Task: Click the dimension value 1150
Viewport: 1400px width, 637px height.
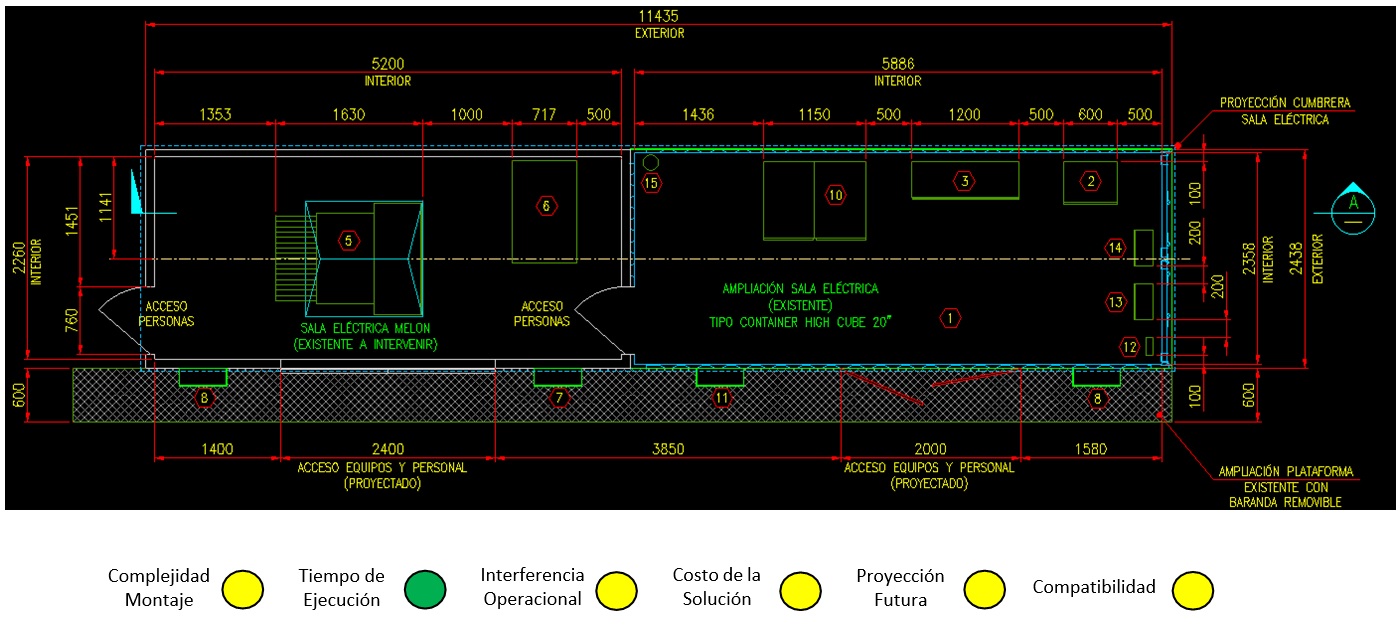Action: (813, 115)
